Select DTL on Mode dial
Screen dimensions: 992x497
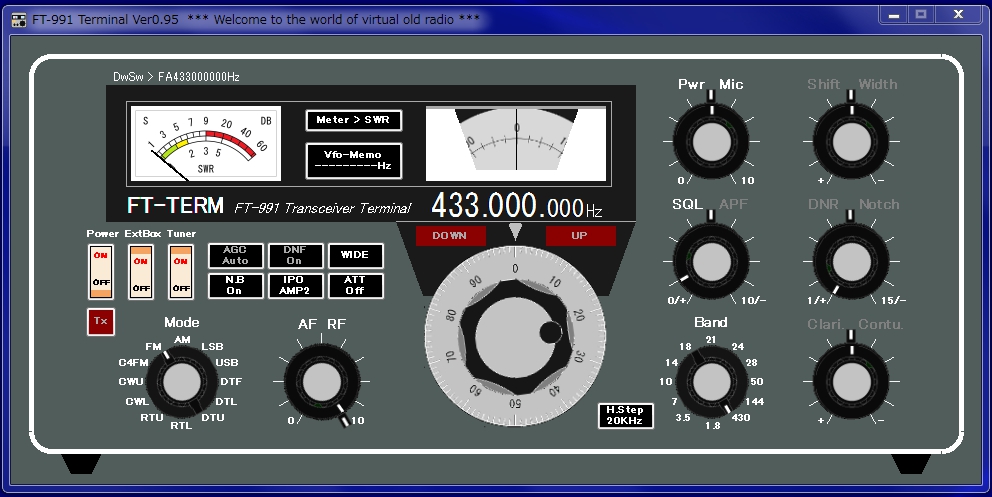(226, 402)
